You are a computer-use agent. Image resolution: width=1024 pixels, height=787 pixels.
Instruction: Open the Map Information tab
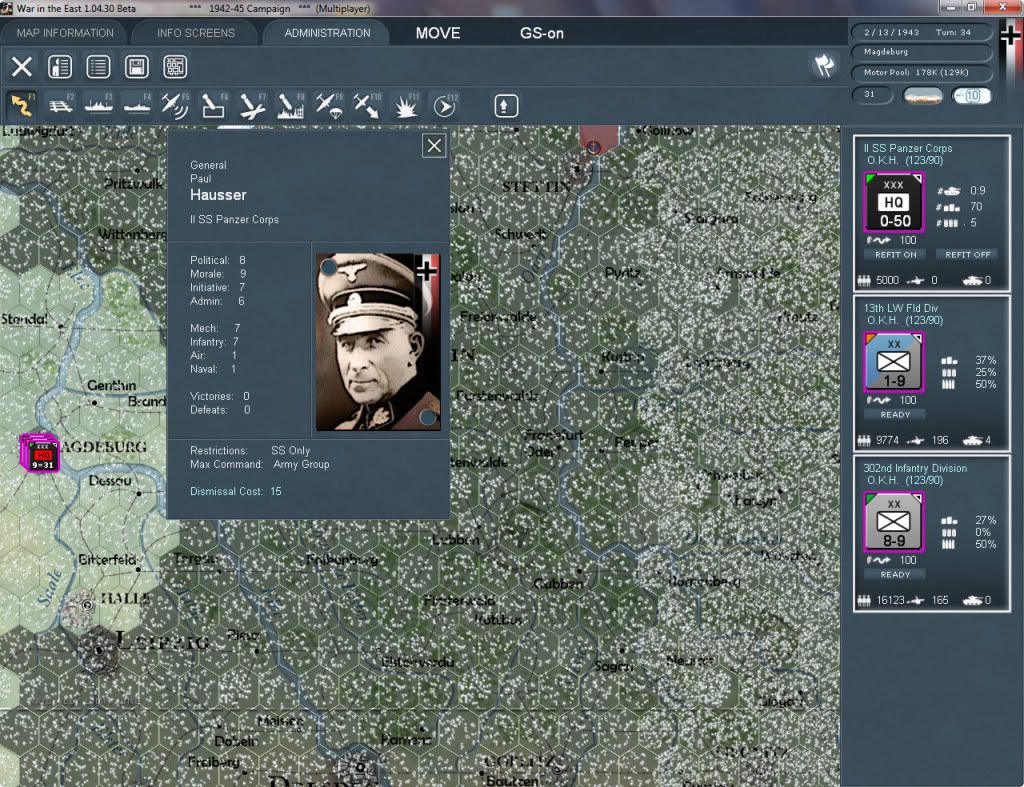pos(65,33)
